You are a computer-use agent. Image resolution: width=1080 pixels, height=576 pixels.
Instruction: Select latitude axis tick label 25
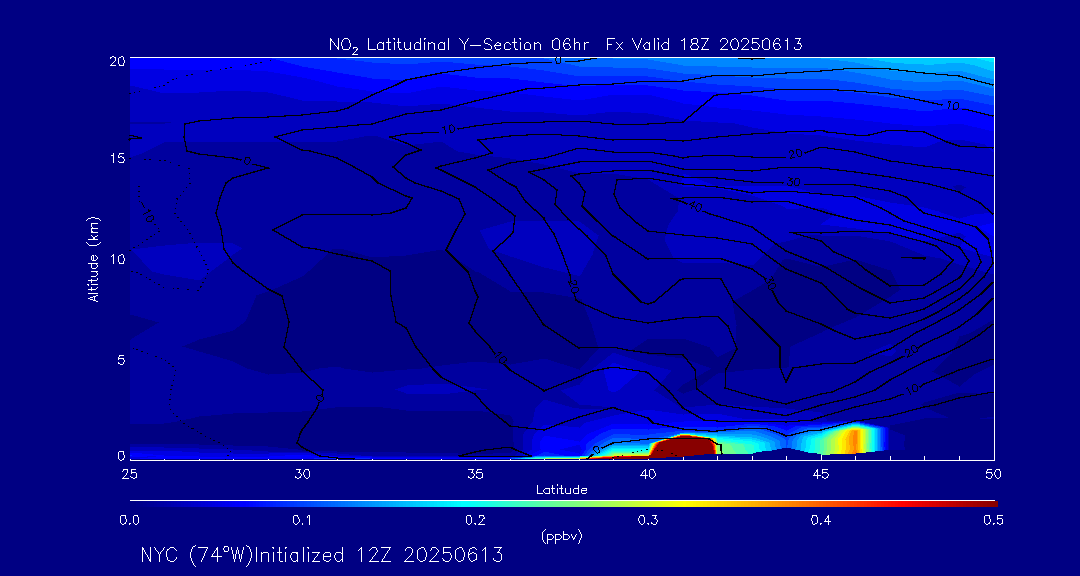(x=129, y=474)
